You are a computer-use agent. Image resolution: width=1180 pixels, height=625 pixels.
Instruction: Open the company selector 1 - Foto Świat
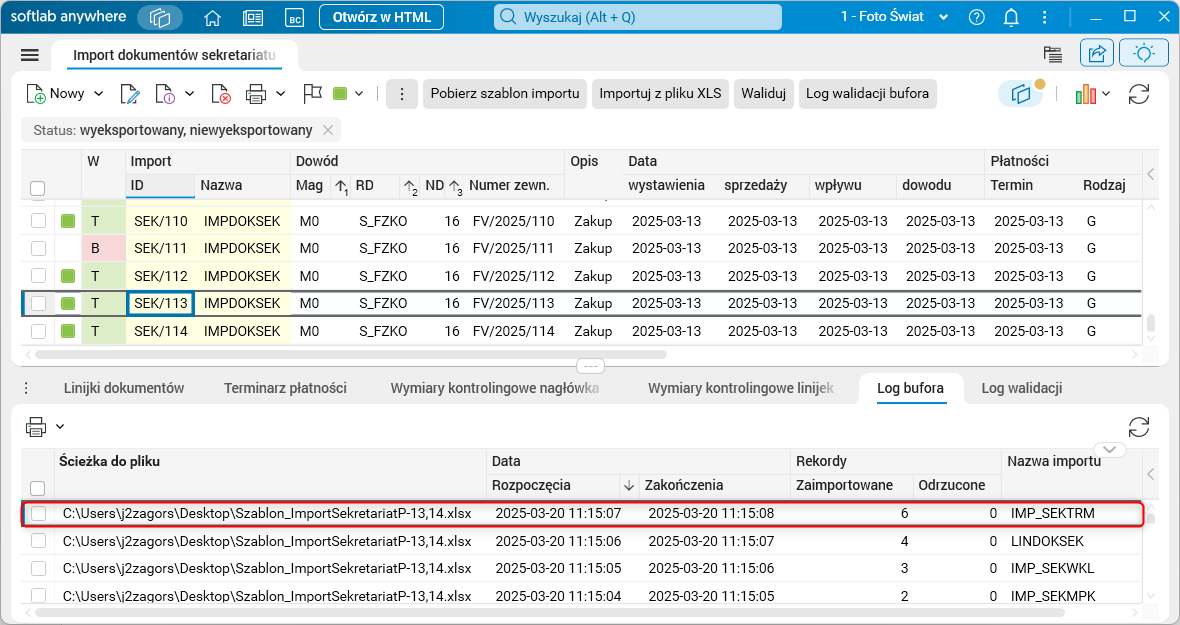894,17
